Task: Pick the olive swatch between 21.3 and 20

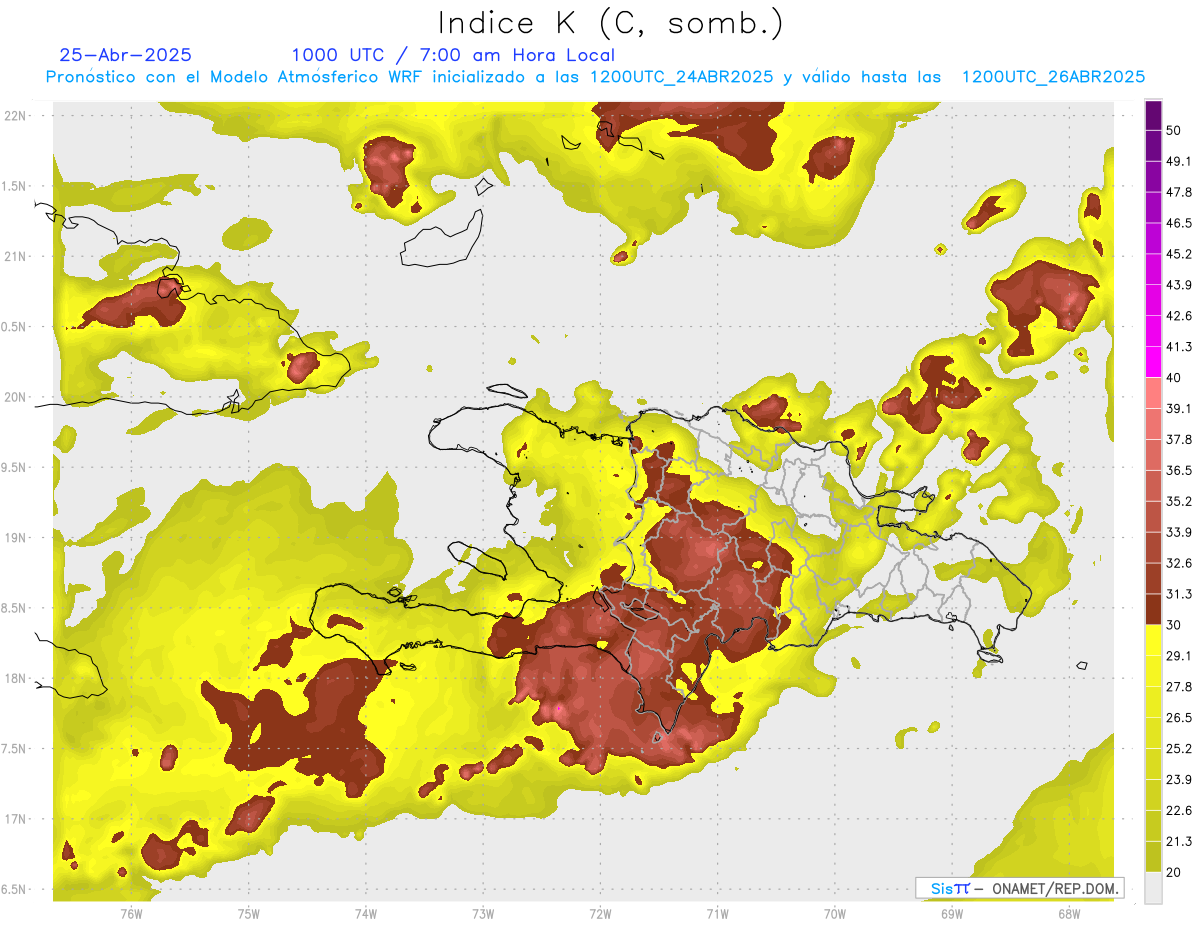Action: tap(1153, 857)
